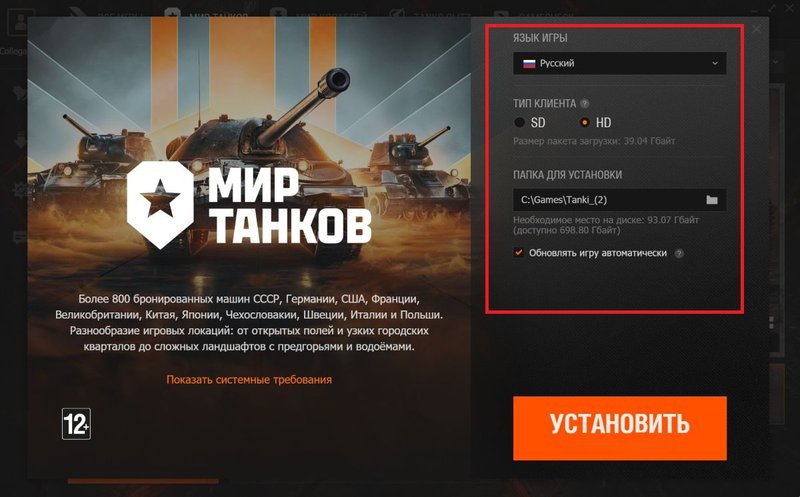Viewport: 800px width, 497px height.
Task: Click the 12+ age rating badge
Action: pos(77,424)
